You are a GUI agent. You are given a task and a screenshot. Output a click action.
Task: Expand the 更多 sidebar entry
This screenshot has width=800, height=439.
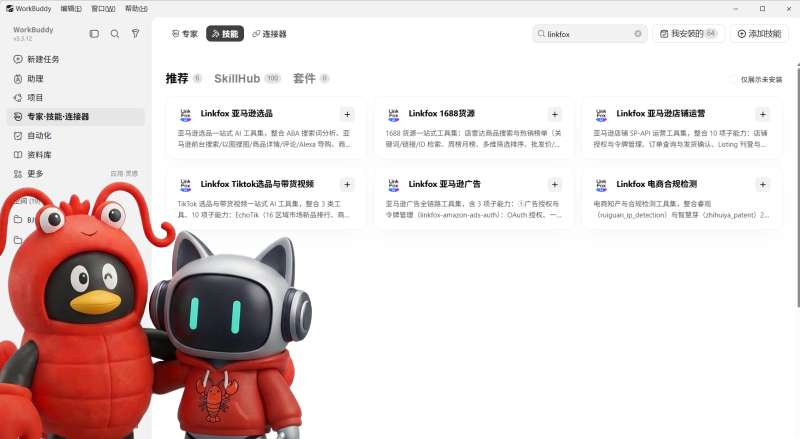point(76,174)
